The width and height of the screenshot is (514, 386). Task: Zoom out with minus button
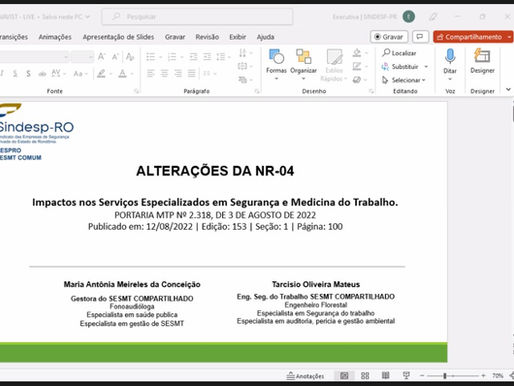(422, 376)
